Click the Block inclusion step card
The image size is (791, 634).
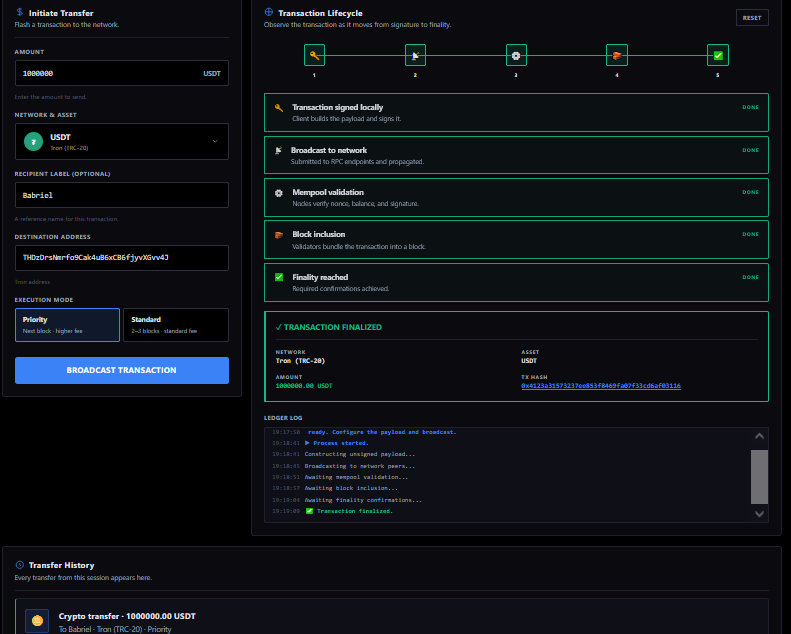click(516, 240)
